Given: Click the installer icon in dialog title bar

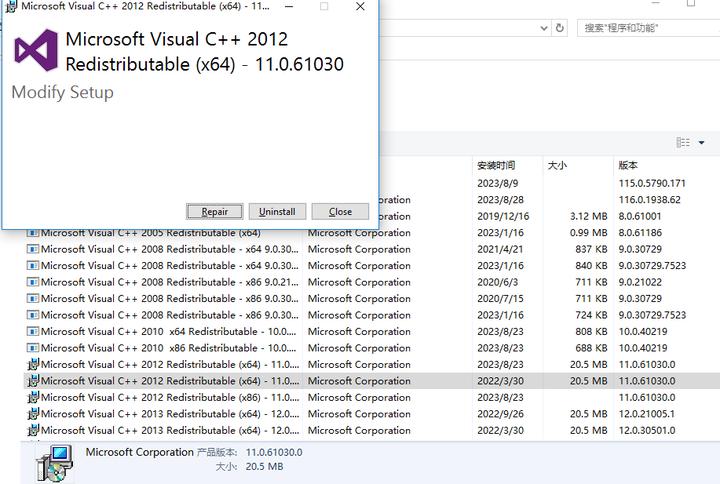Looking at the screenshot, I should [11, 6].
